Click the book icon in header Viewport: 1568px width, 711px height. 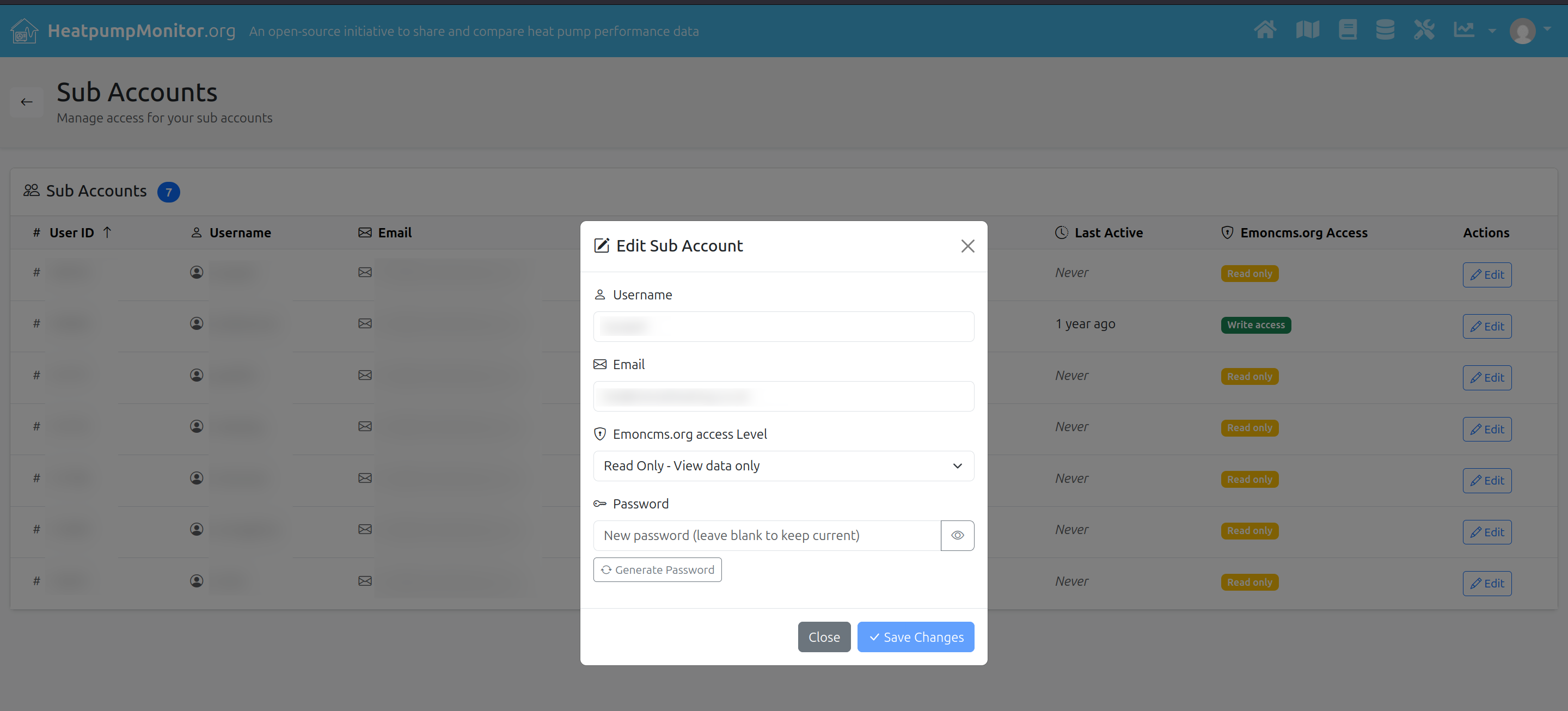[1347, 30]
